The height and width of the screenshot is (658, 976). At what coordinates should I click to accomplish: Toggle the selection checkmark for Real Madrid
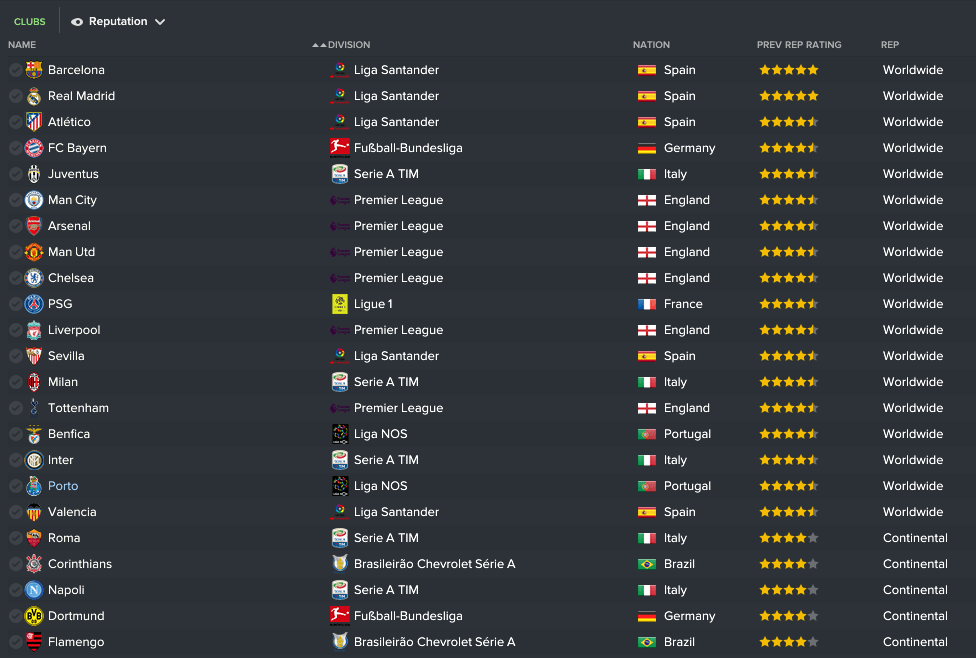(15, 96)
